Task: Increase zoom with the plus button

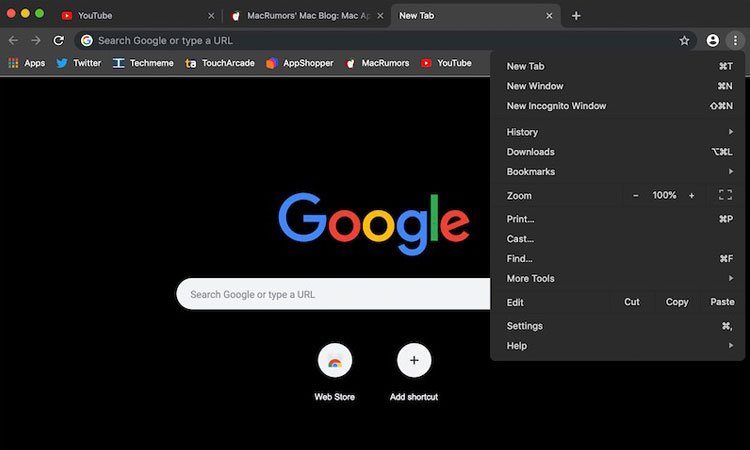Action: tap(691, 195)
